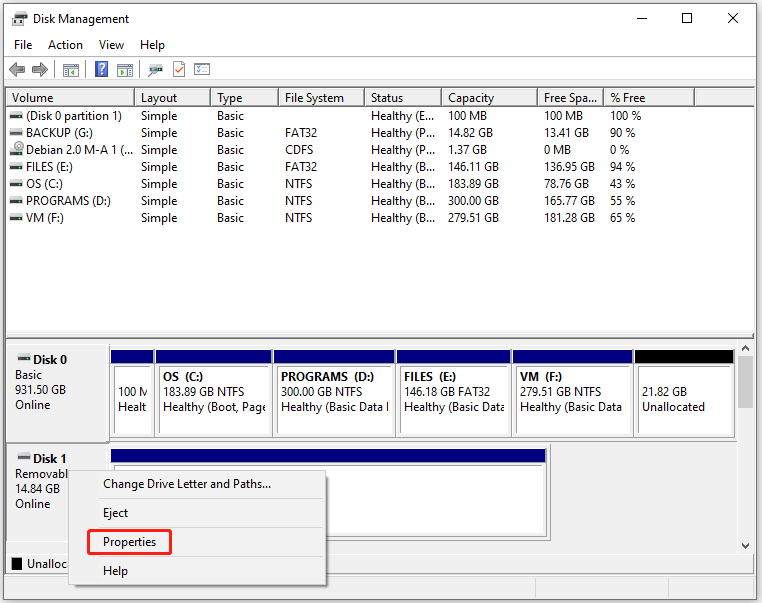The image size is (762, 603).
Task: Click the Disk 0 label panel
Action: [x=57, y=393]
